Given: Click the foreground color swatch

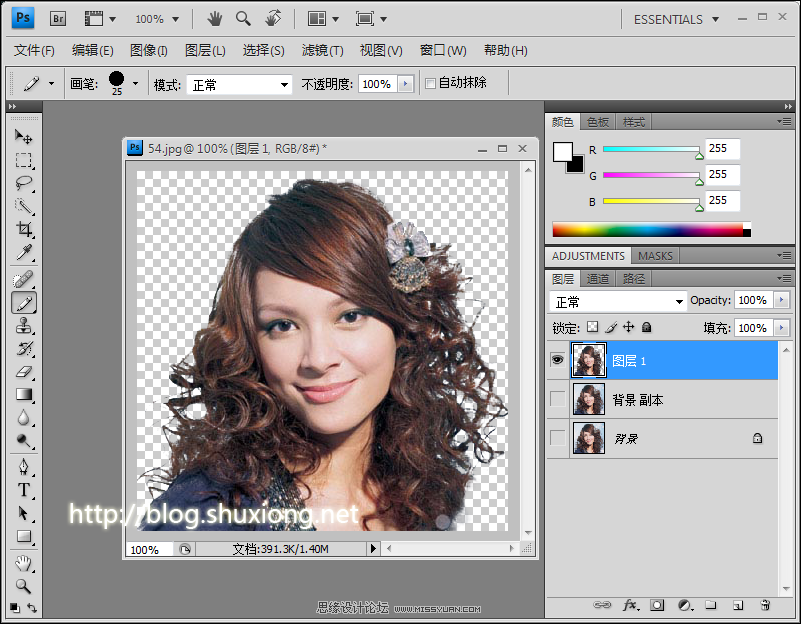Looking at the screenshot, I should click(562, 152).
